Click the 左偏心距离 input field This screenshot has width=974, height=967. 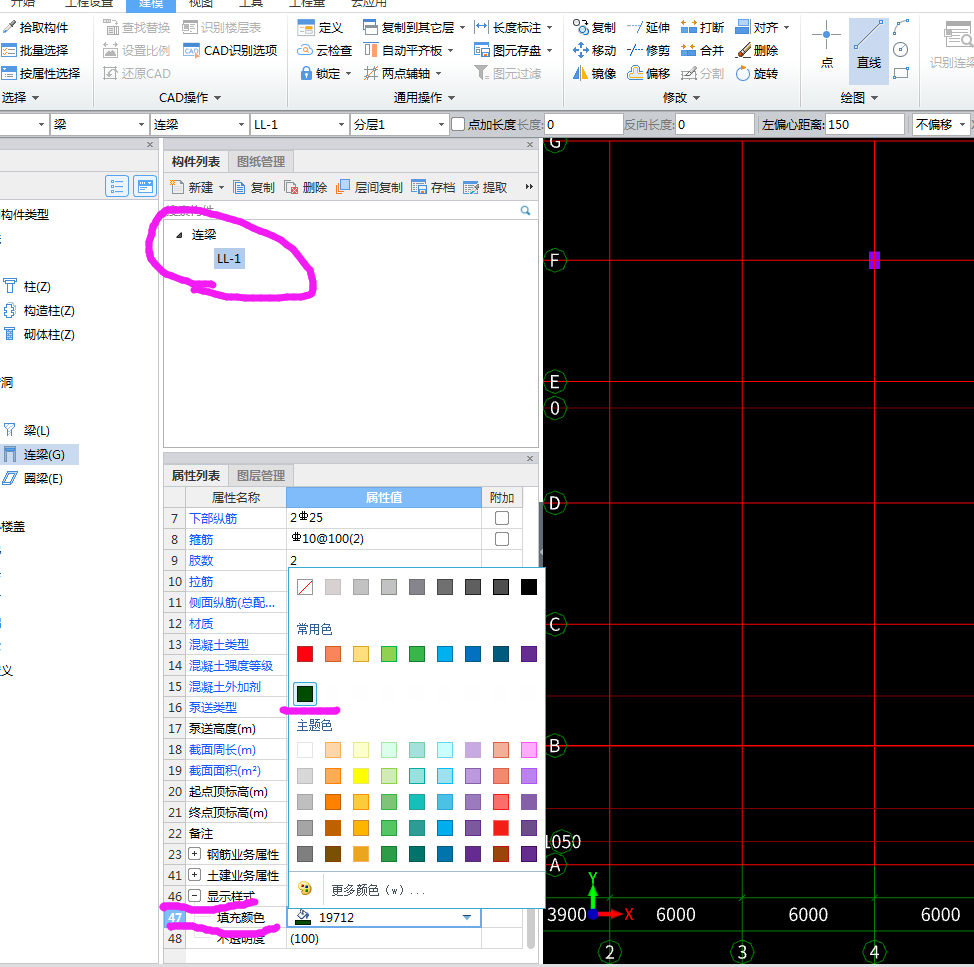click(x=865, y=124)
